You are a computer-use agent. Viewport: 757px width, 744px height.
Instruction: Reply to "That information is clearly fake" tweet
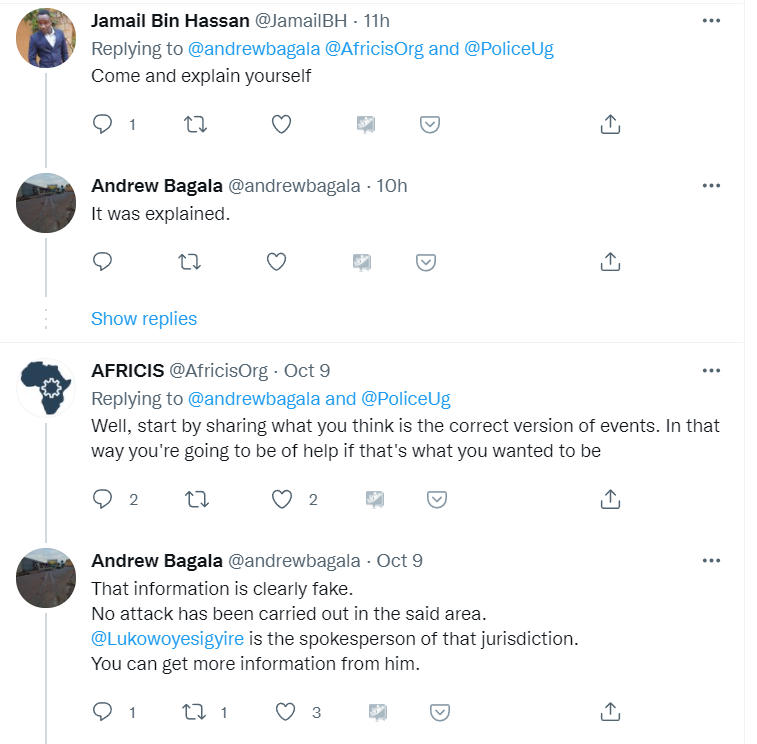pyautogui.click(x=102, y=712)
